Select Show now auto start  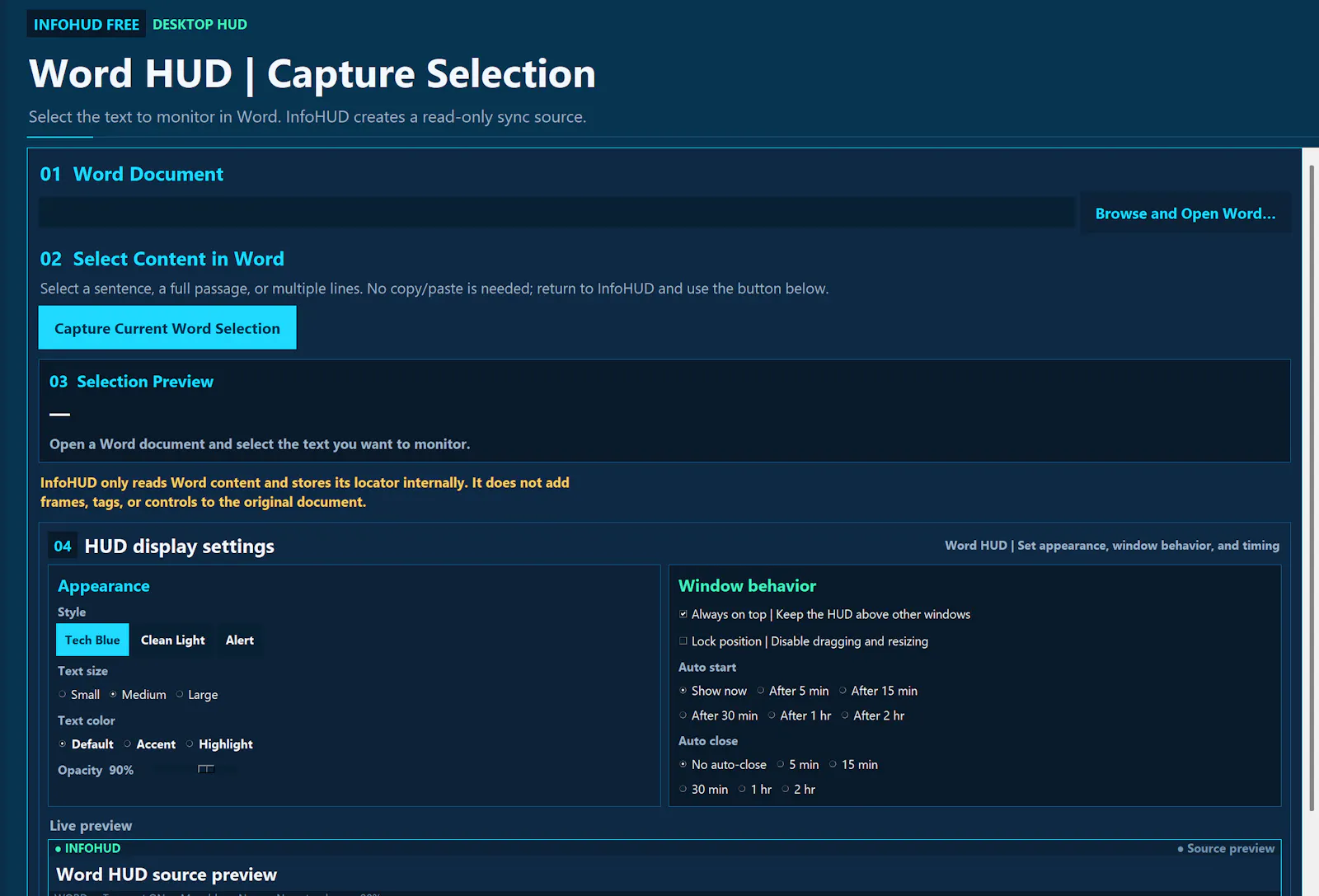[x=712, y=691]
